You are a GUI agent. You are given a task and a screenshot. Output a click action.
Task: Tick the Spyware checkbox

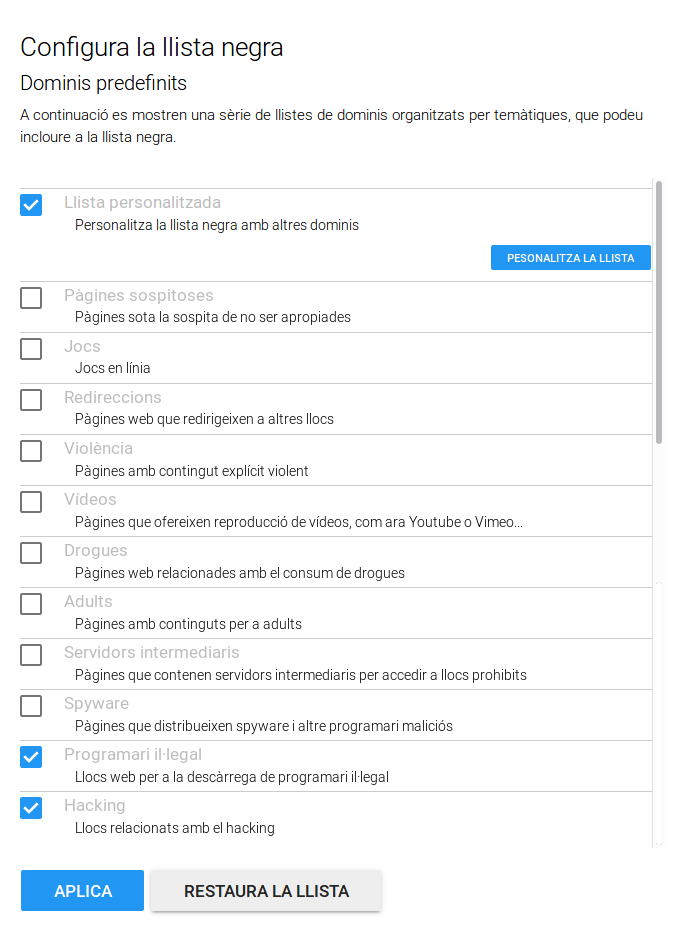tap(31, 706)
